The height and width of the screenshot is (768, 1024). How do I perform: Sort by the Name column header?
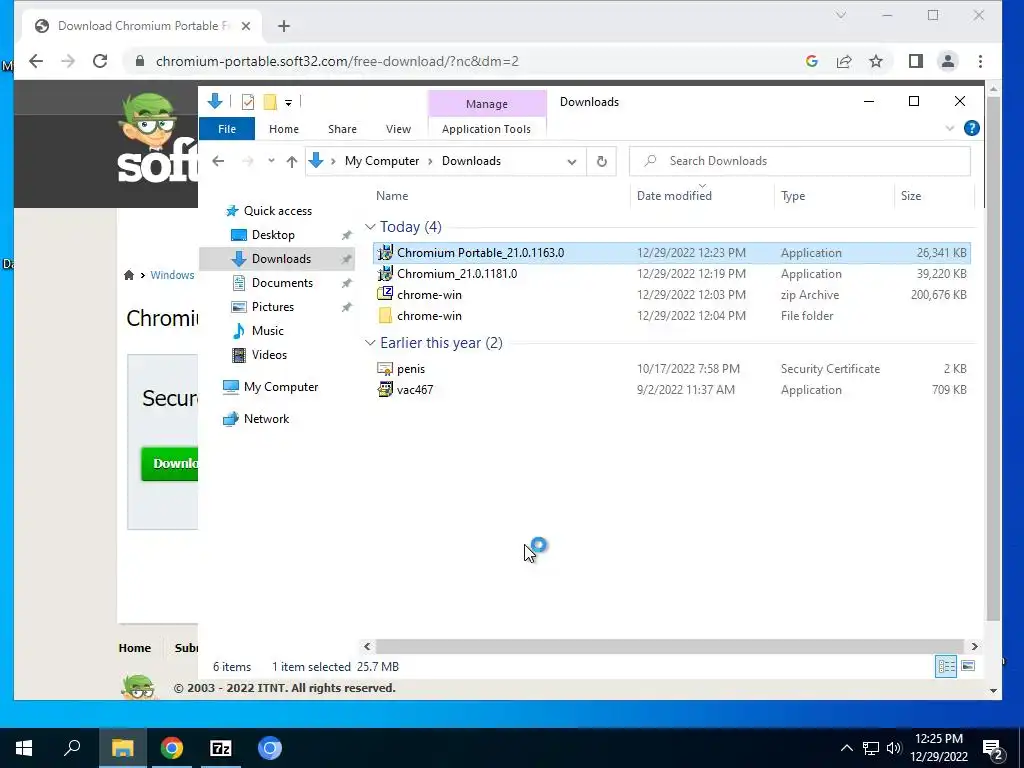point(392,196)
